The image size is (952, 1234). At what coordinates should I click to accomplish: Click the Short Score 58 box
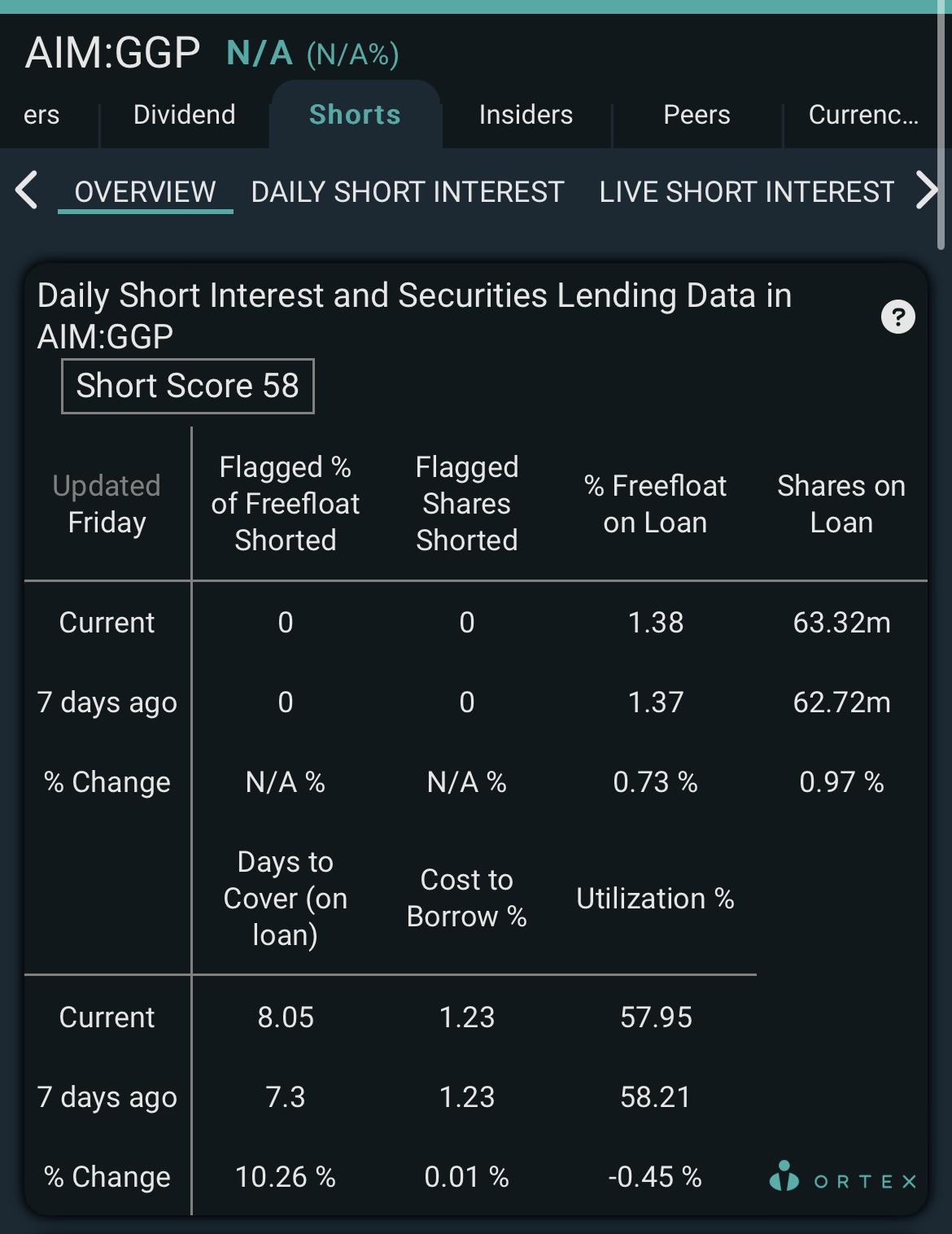tap(188, 386)
